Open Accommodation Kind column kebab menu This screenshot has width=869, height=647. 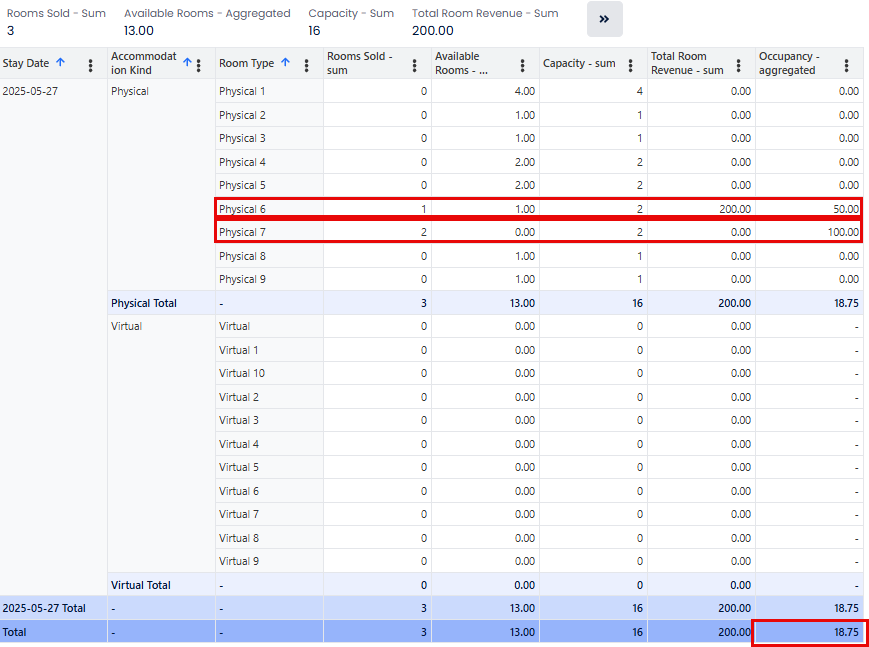click(198, 65)
